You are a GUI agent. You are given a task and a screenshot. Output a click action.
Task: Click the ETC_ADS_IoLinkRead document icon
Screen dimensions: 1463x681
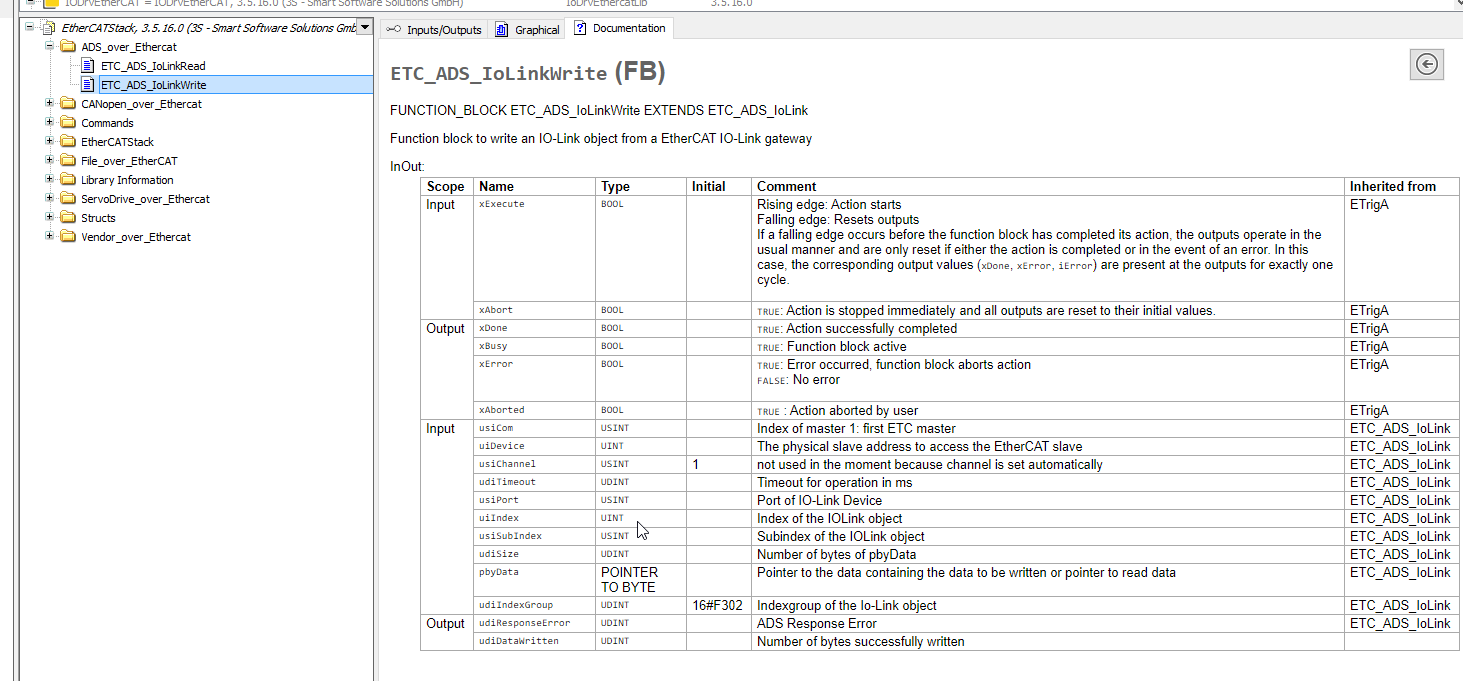point(88,66)
